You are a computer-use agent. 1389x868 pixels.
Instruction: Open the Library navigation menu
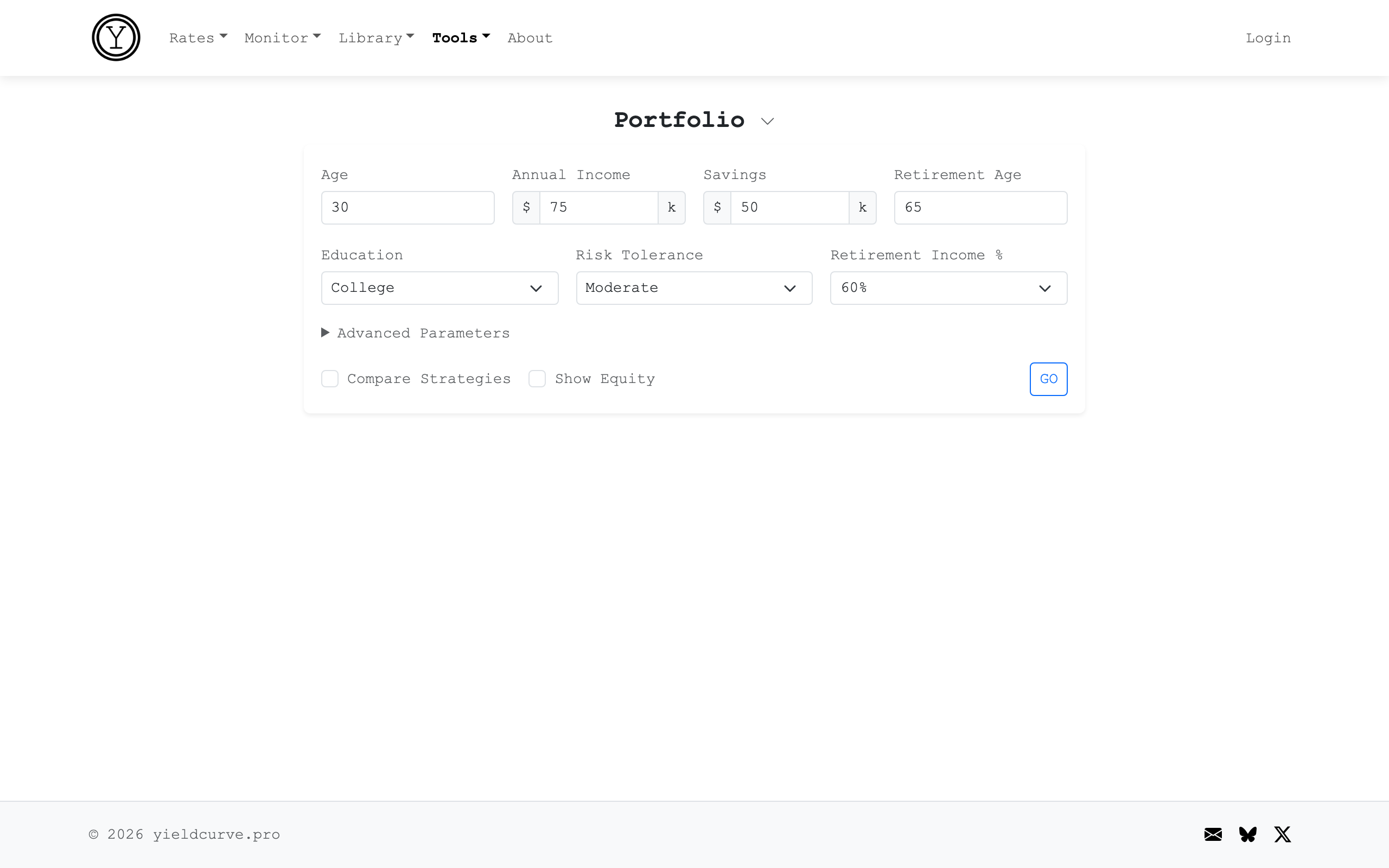coord(376,38)
